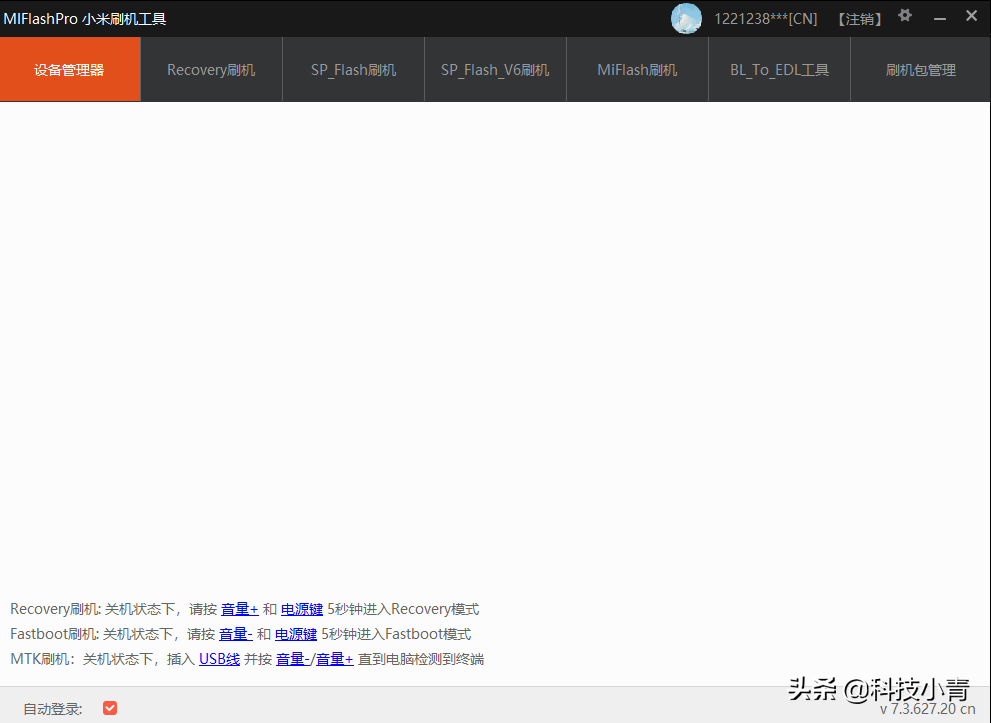
Task: Select the BL_To_EDL工具 tab
Action: 778,69
